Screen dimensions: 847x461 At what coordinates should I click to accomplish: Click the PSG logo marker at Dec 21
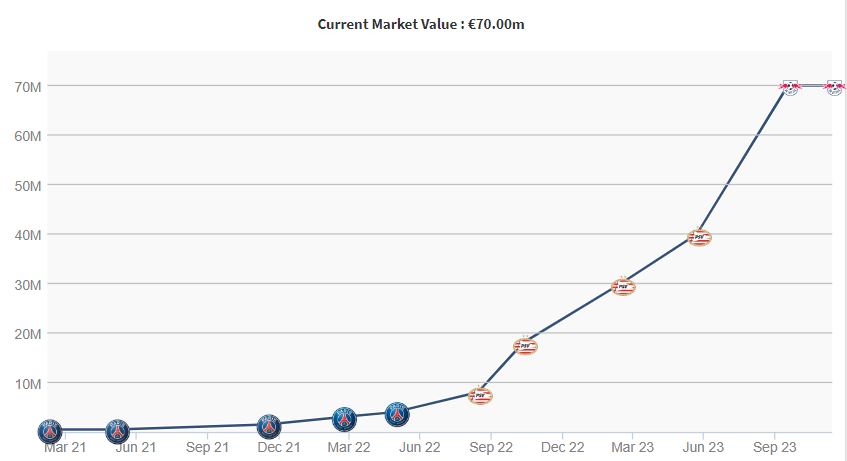[269, 426]
